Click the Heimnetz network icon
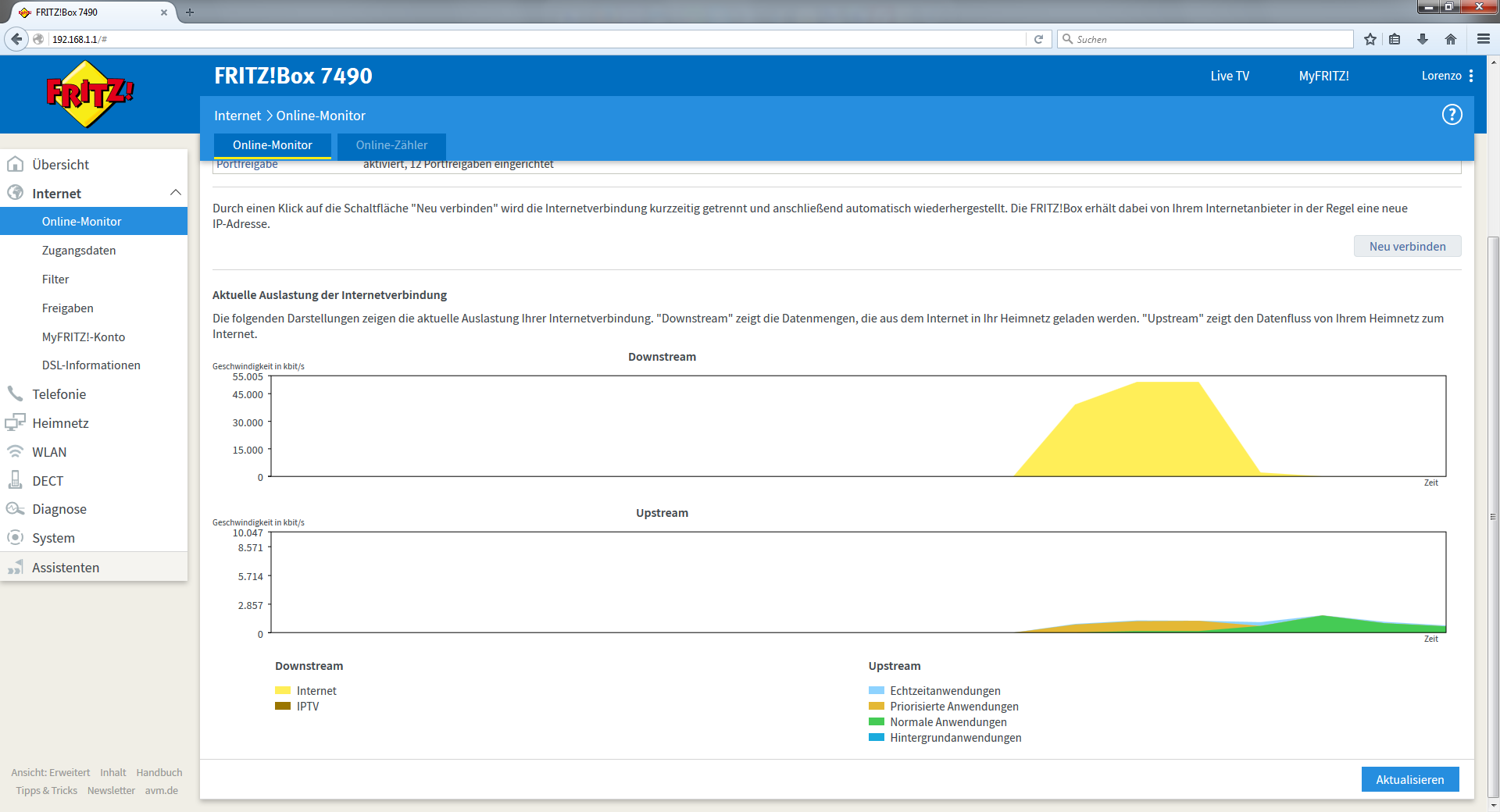This screenshot has height=812, width=1500. click(x=15, y=422)
